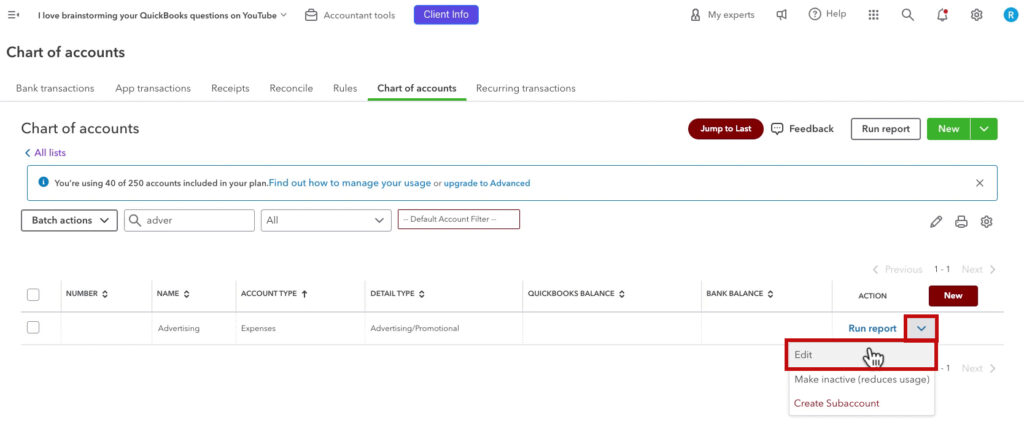Sort by ACCOUNT TYPE column arrow

[304, 294]
